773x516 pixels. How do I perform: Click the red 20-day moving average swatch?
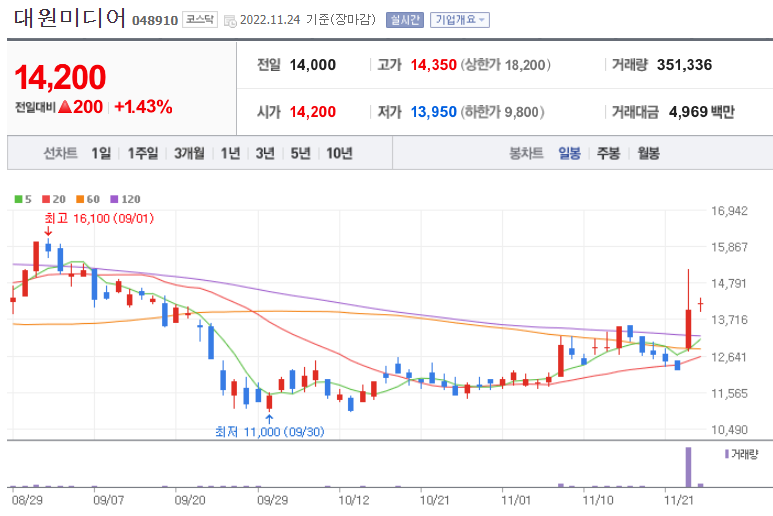click(x=46, y=199)
